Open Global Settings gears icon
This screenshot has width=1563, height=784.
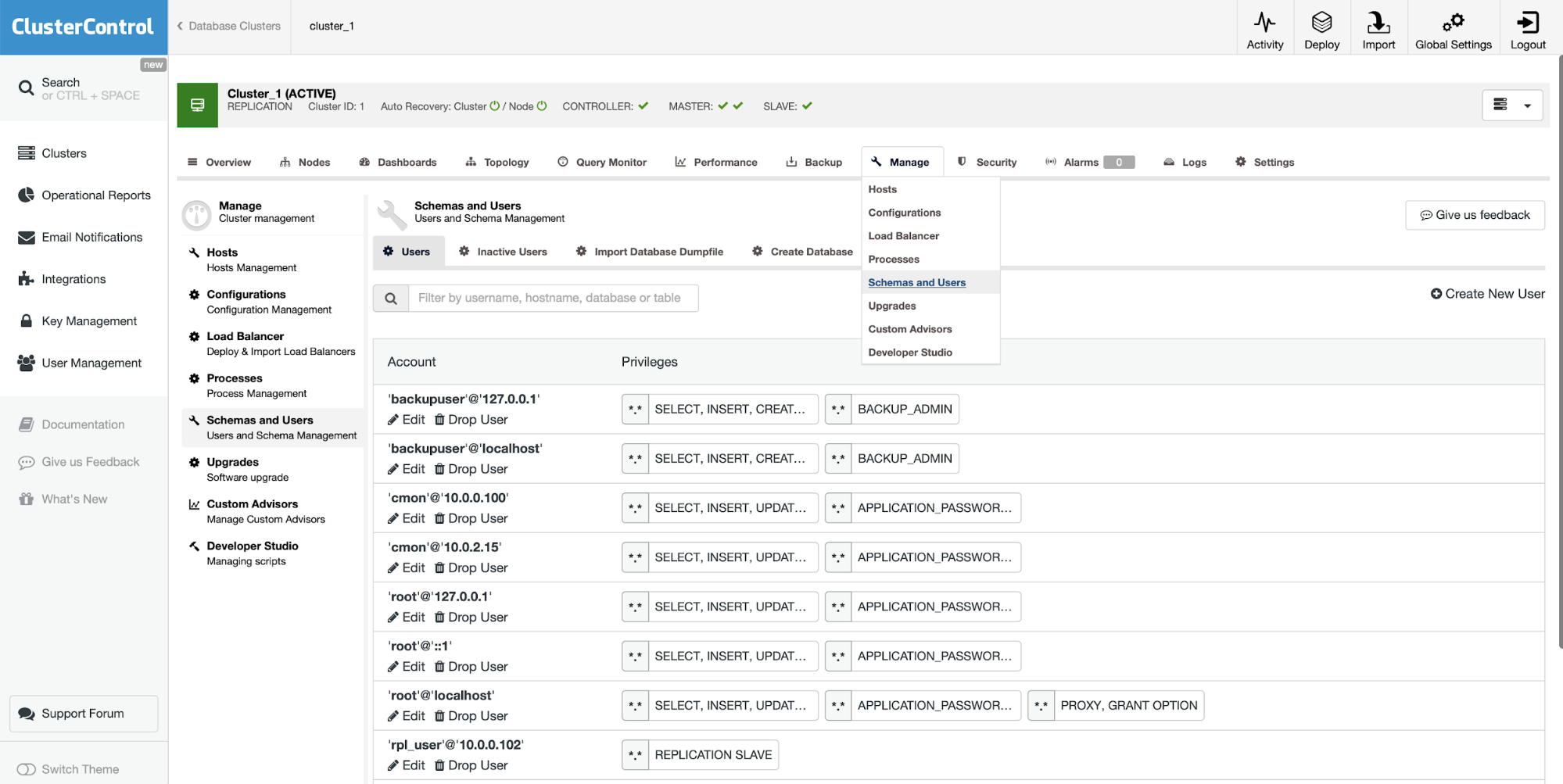click(1453, 22)
